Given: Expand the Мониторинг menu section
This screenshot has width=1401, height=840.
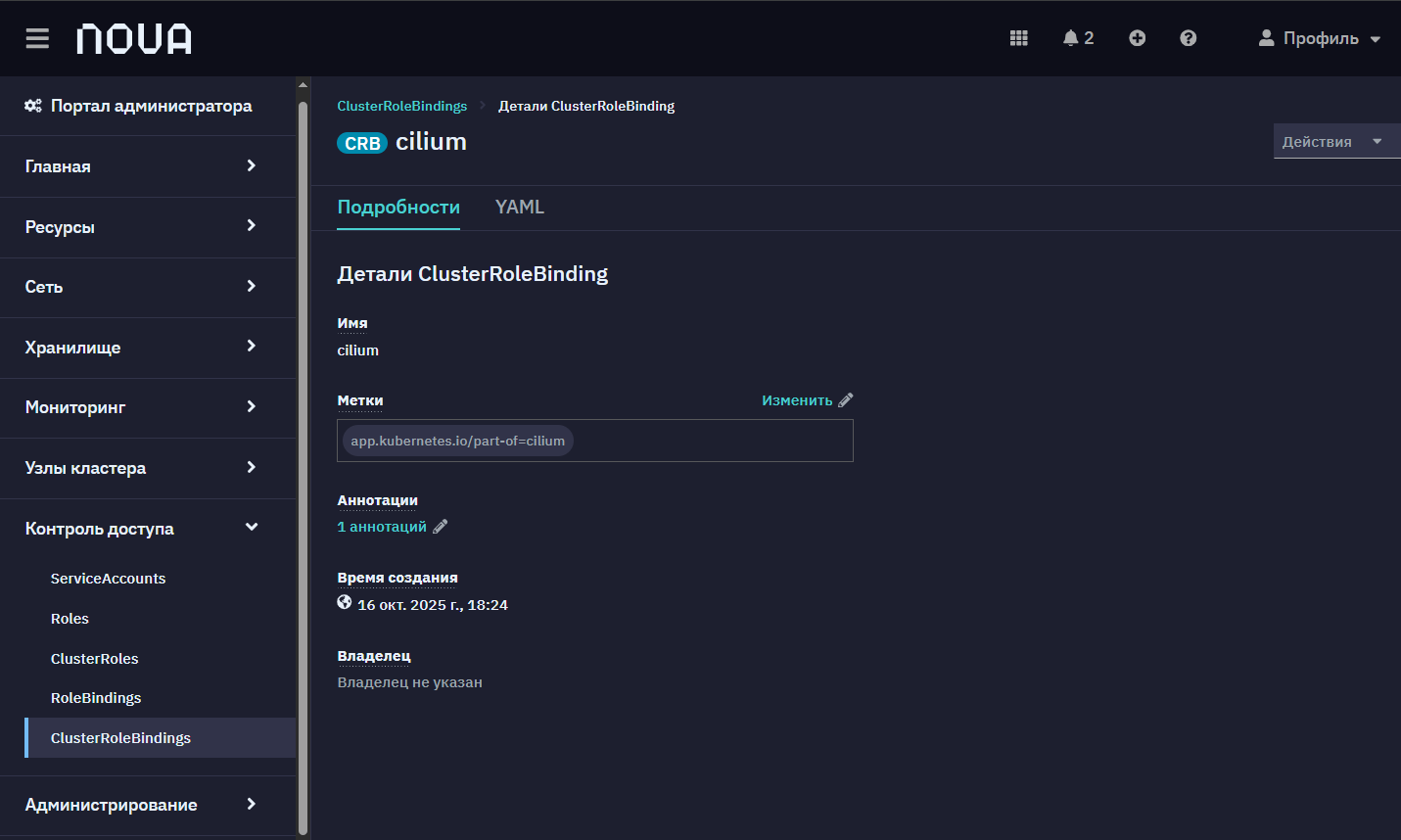Looking at the screenshot, I should click(x=148, y=407).
